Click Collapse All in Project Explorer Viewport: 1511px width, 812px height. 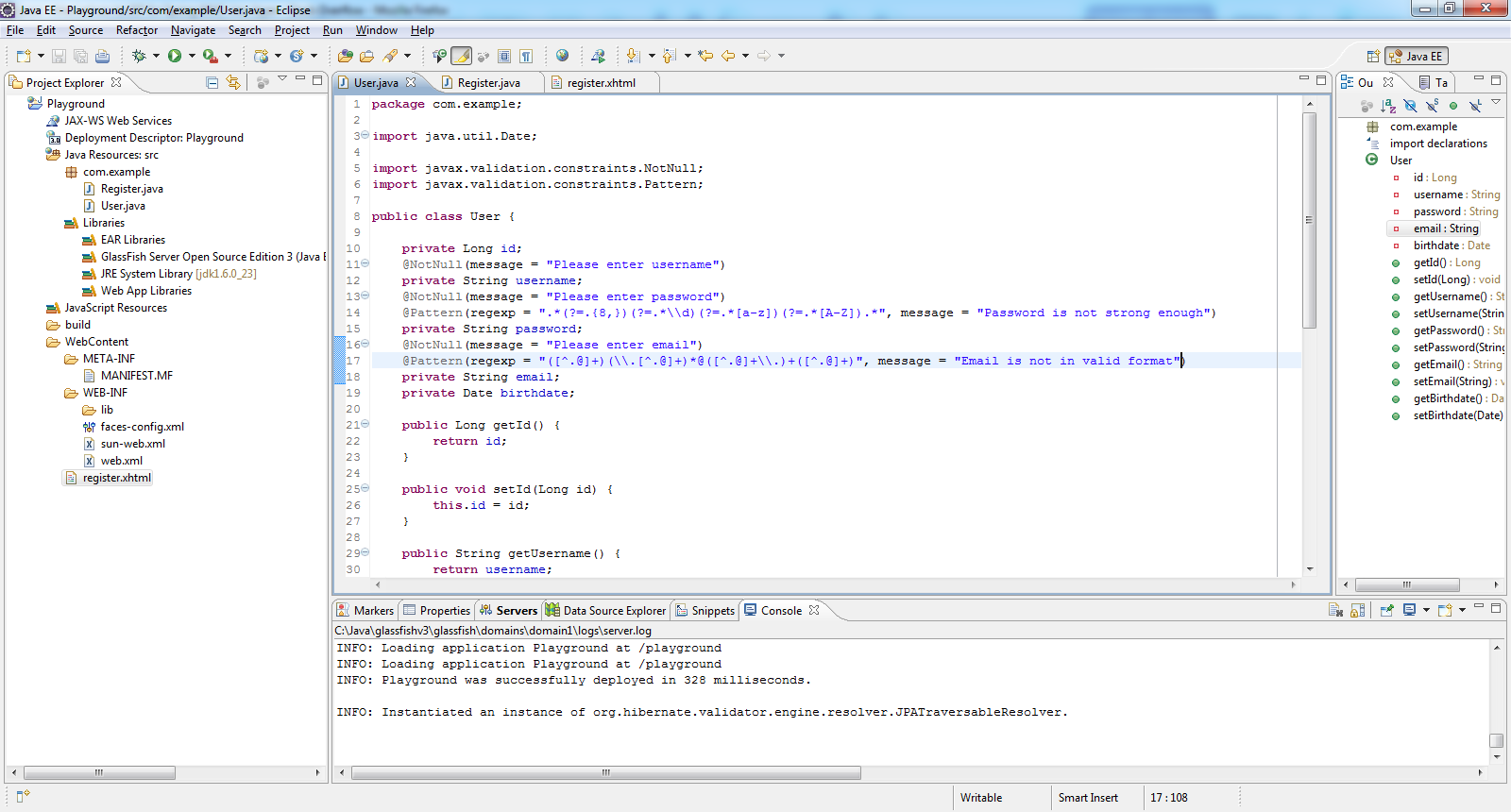(212, 82)
